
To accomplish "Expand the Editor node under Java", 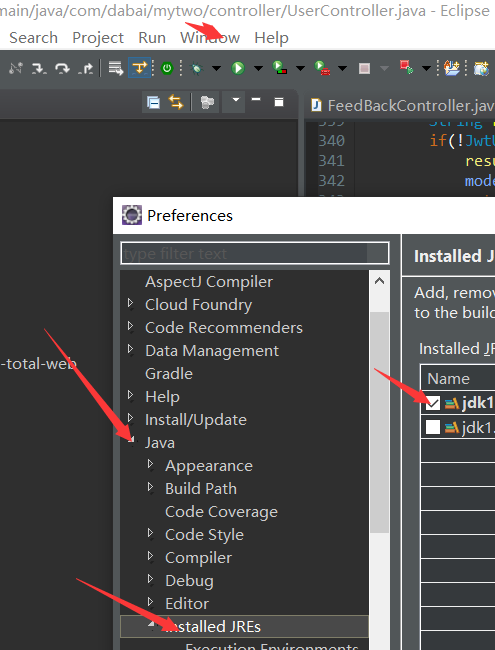I will 151,602.
